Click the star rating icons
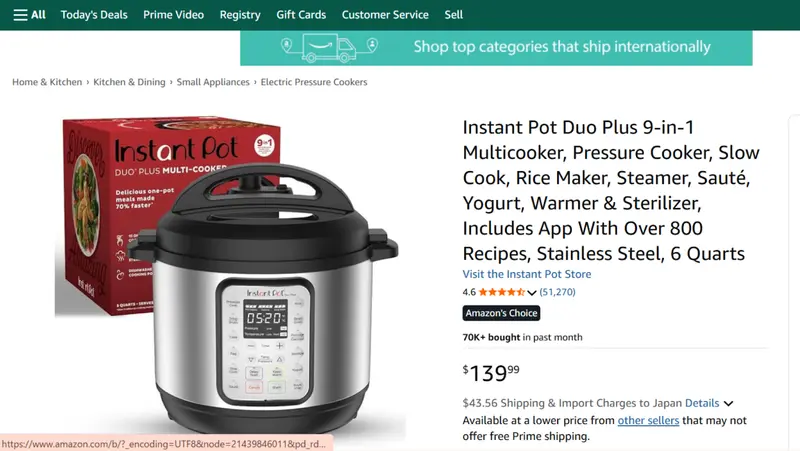Image resolution: width=800 pixels, height=451 pixels. tap(502, 292)
